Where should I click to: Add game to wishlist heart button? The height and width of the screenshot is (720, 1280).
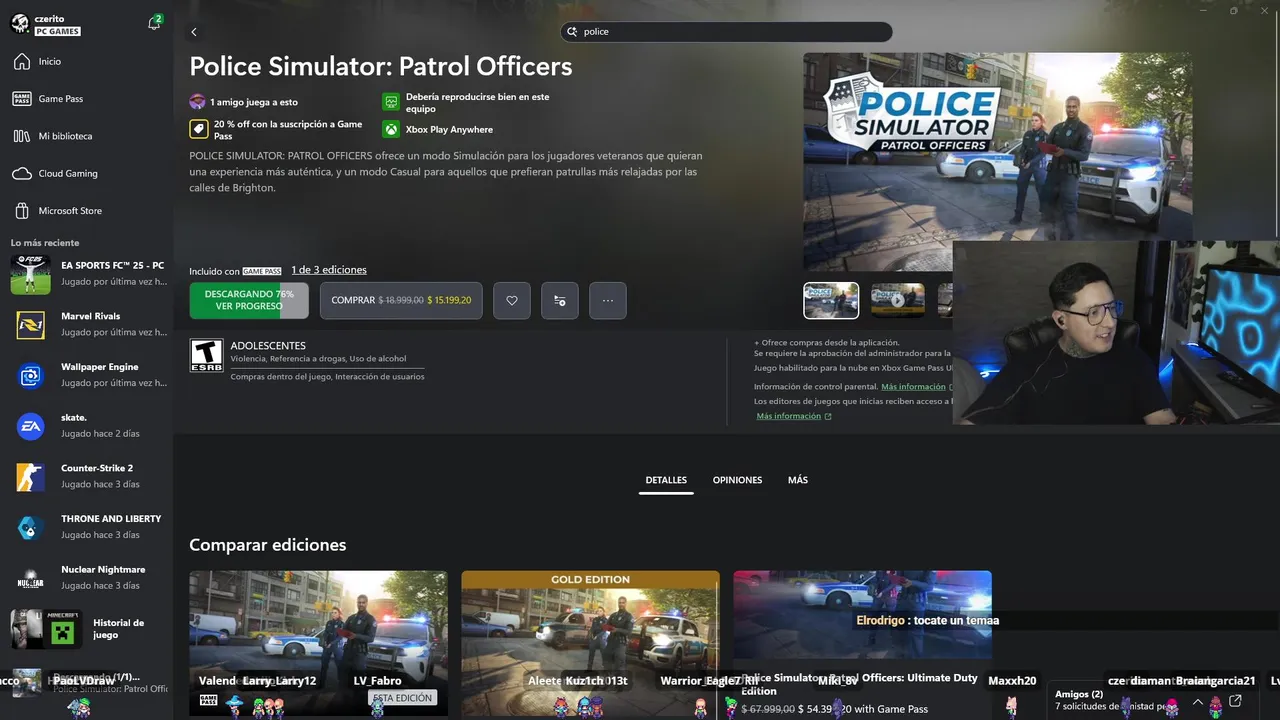(x=512, y=300)
